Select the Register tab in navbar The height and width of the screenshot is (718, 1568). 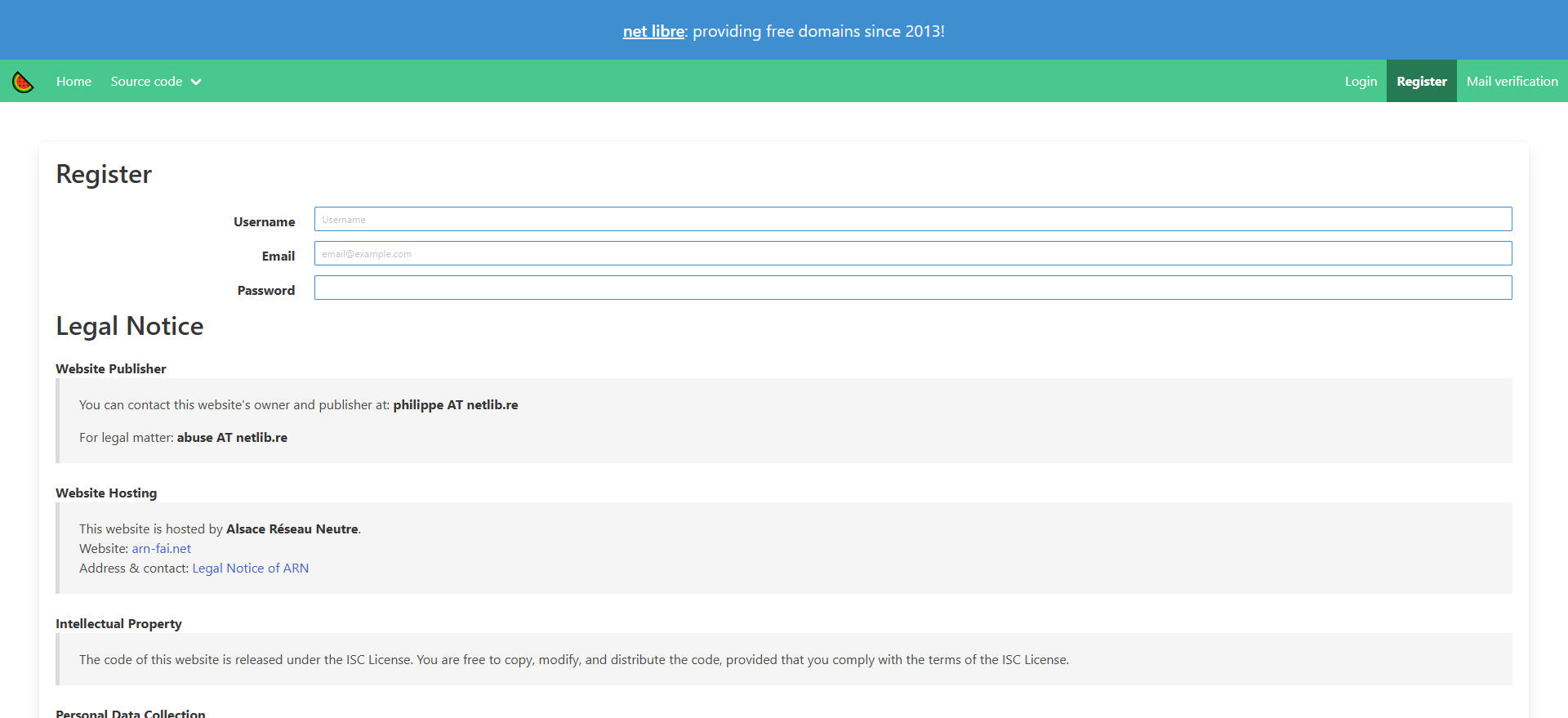pos(1421,82)
